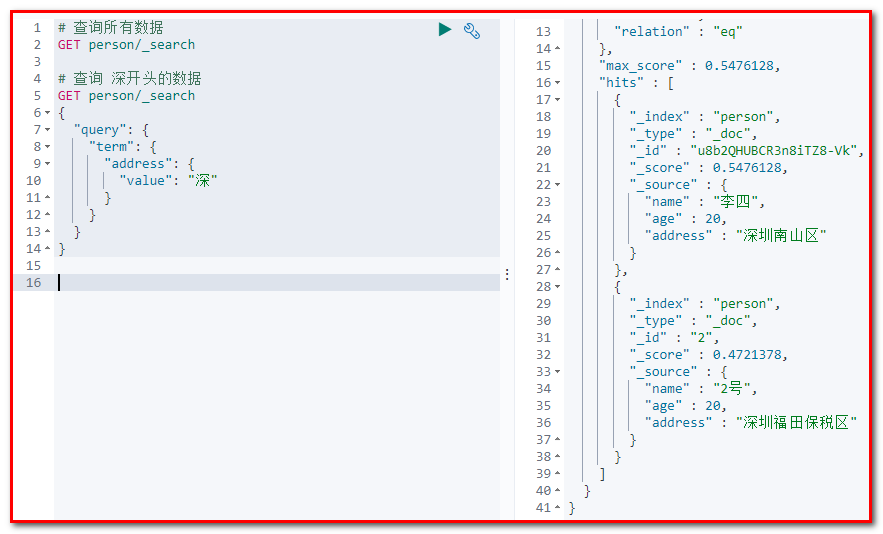
Task: Click the "max_score" line in response
Action: pos(689,66)
